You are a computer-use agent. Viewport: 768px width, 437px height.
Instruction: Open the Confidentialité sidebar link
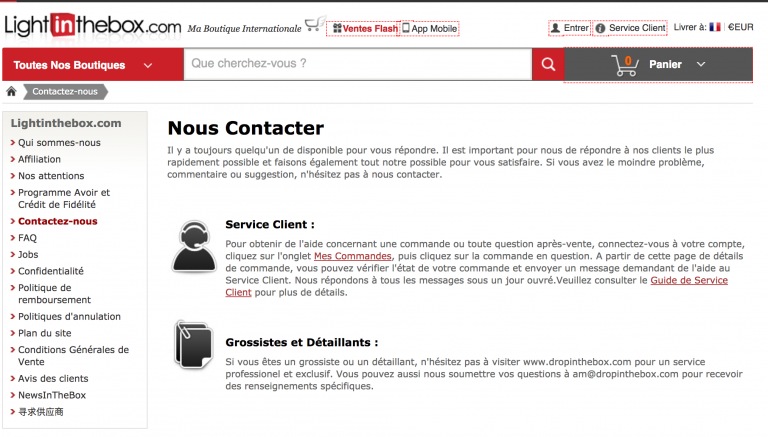coord(51,271)
